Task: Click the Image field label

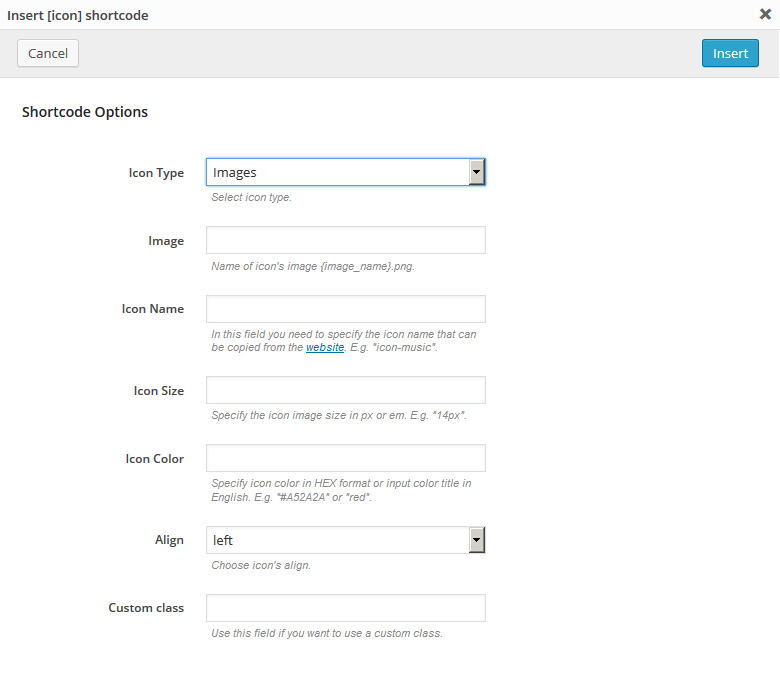Action: 166,241
